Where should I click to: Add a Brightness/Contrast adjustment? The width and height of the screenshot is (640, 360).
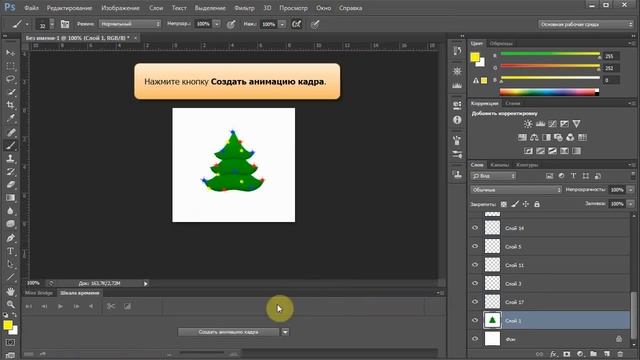528,124
